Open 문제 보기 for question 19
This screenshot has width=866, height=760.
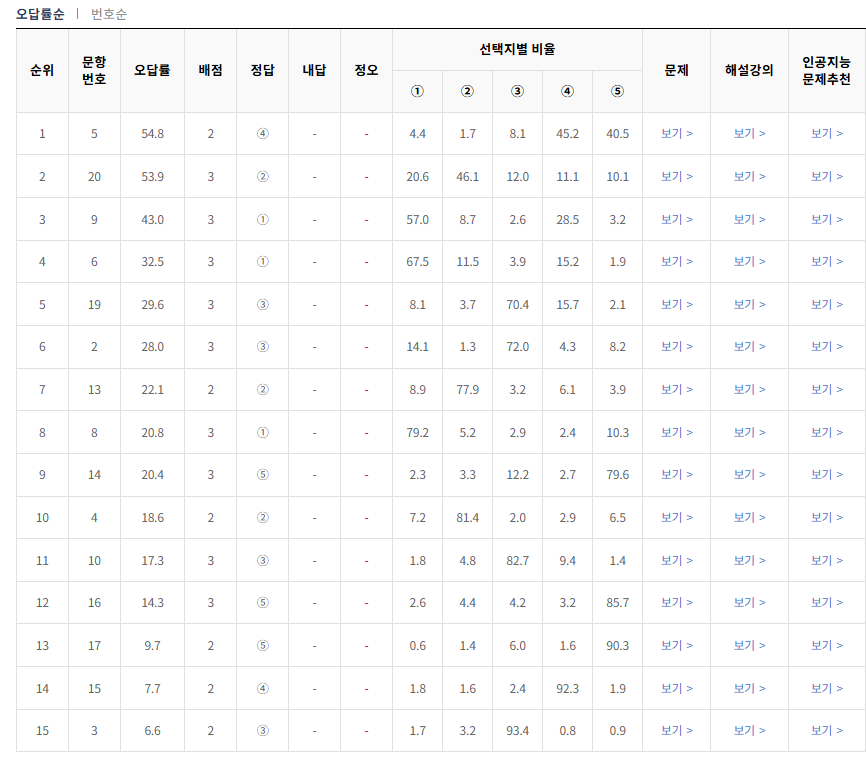point(677,304)
